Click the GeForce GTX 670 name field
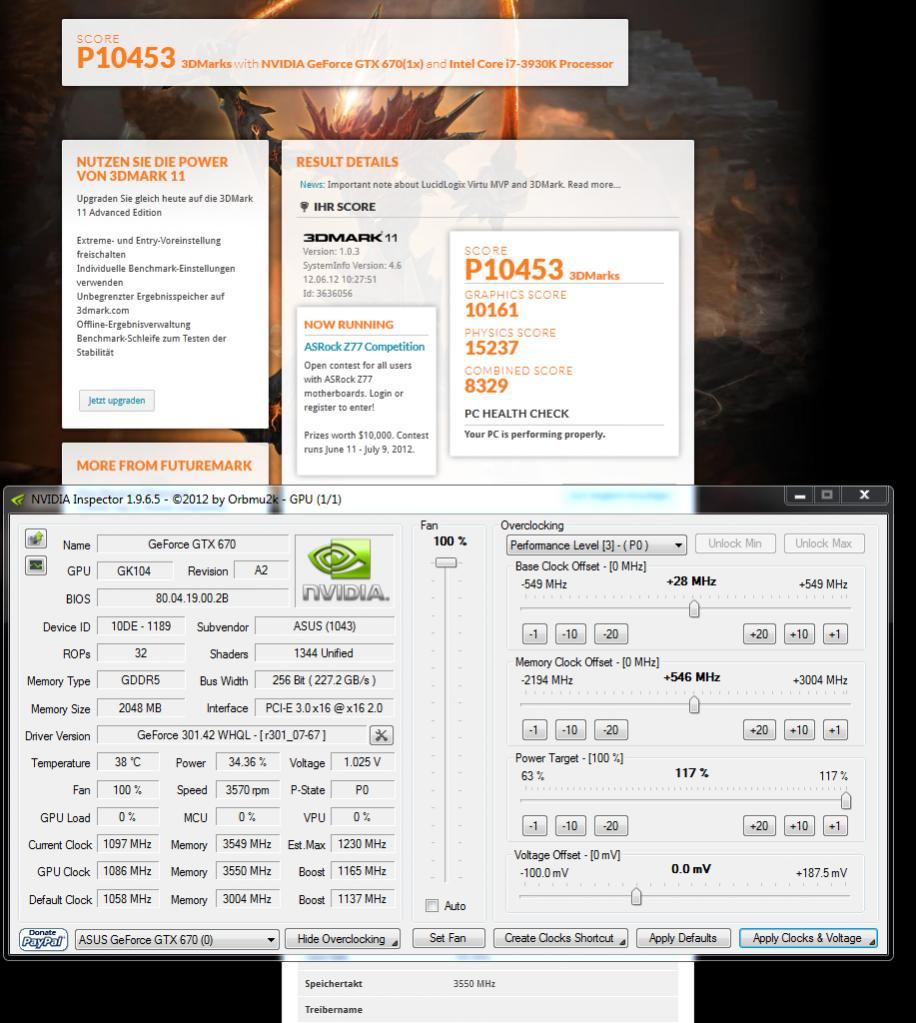The width and height of the screenshot is (916, 1023). click(x=192, y=544)
